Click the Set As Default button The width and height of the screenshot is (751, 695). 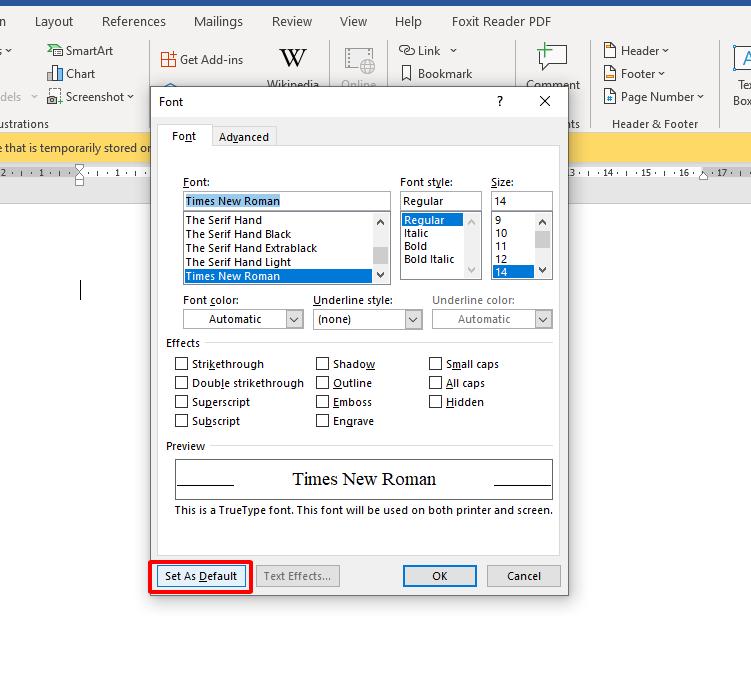click(x=201, y=576)
